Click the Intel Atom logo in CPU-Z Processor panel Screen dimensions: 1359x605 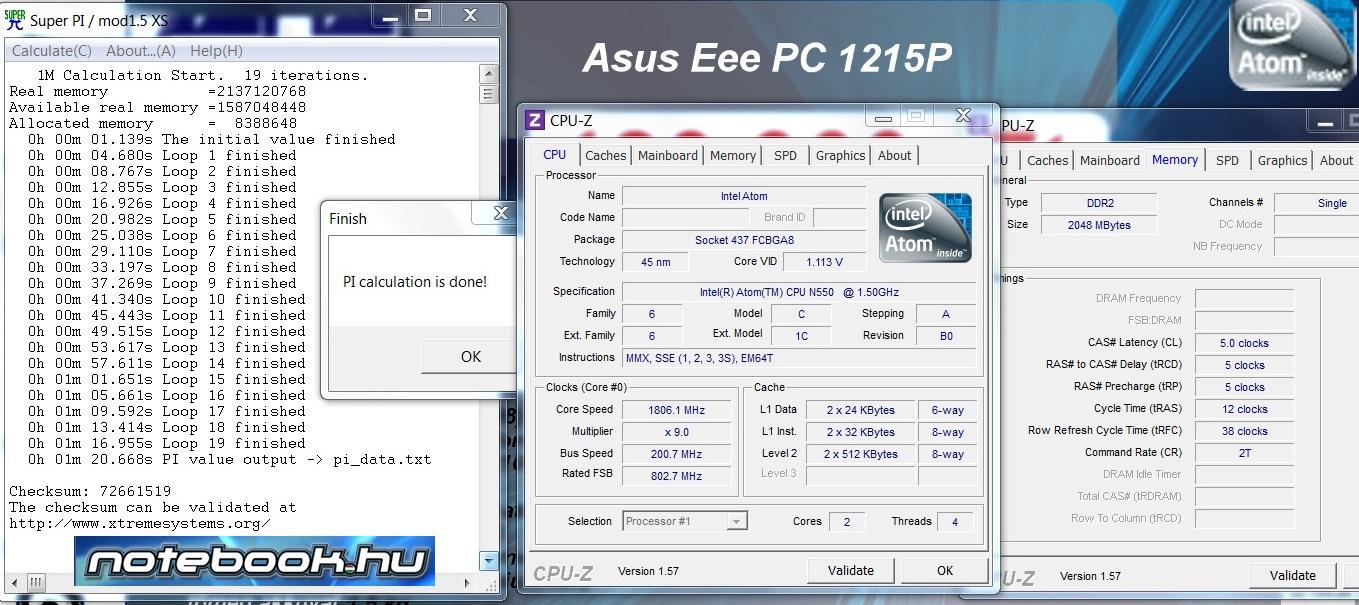(925, 228)
